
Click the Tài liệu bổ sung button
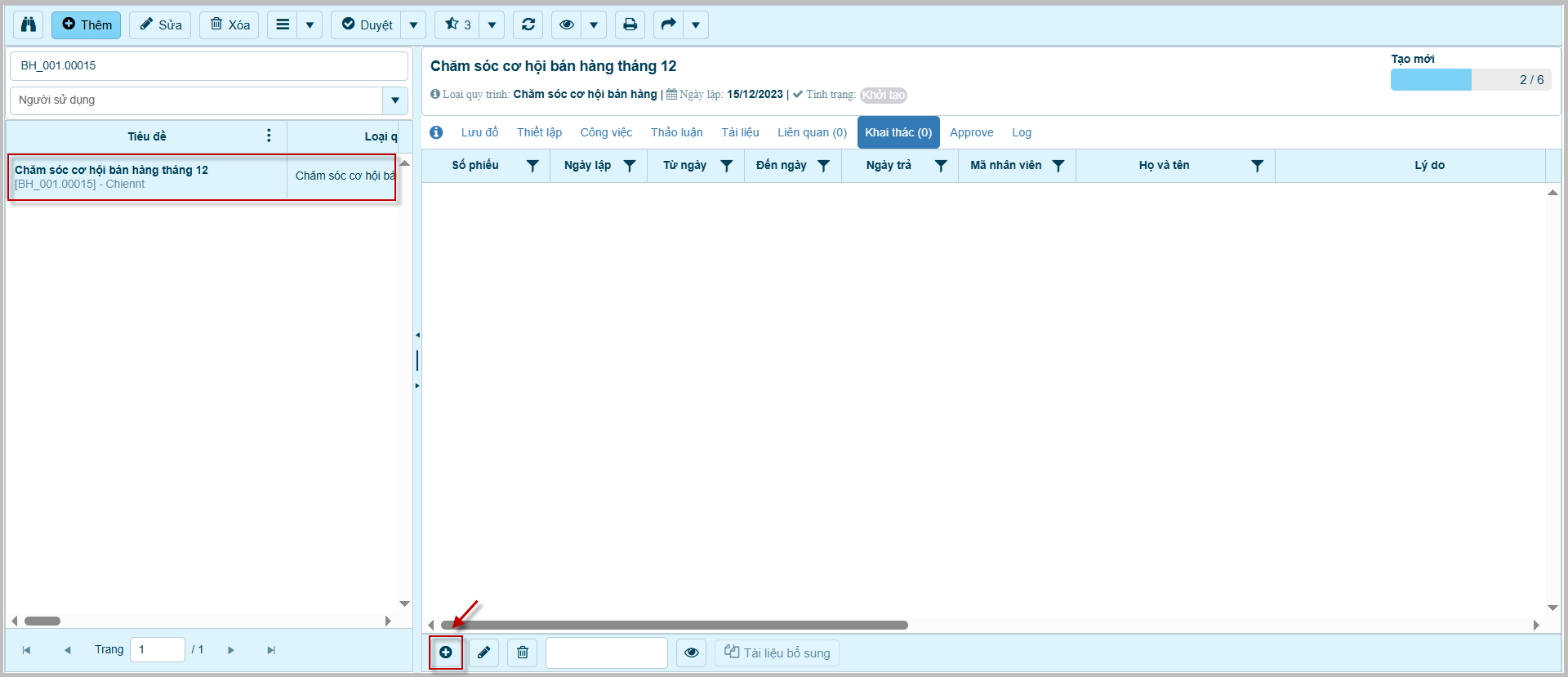tap(777, 653)
